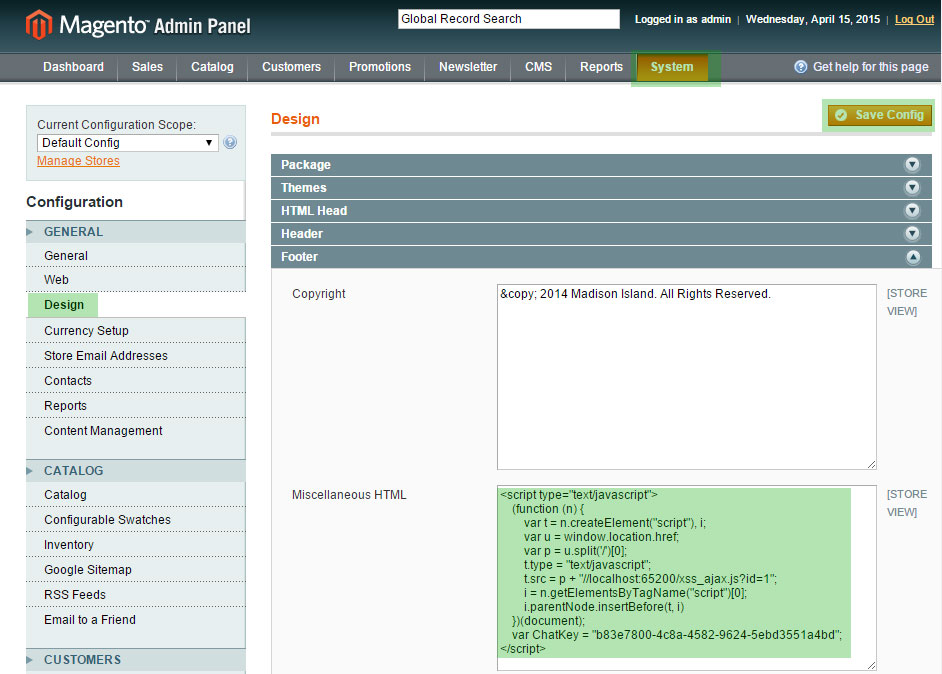Click the help icon beside scope dropdown
The height and width of the screenshot is (674, 942).
pos(229,142)
